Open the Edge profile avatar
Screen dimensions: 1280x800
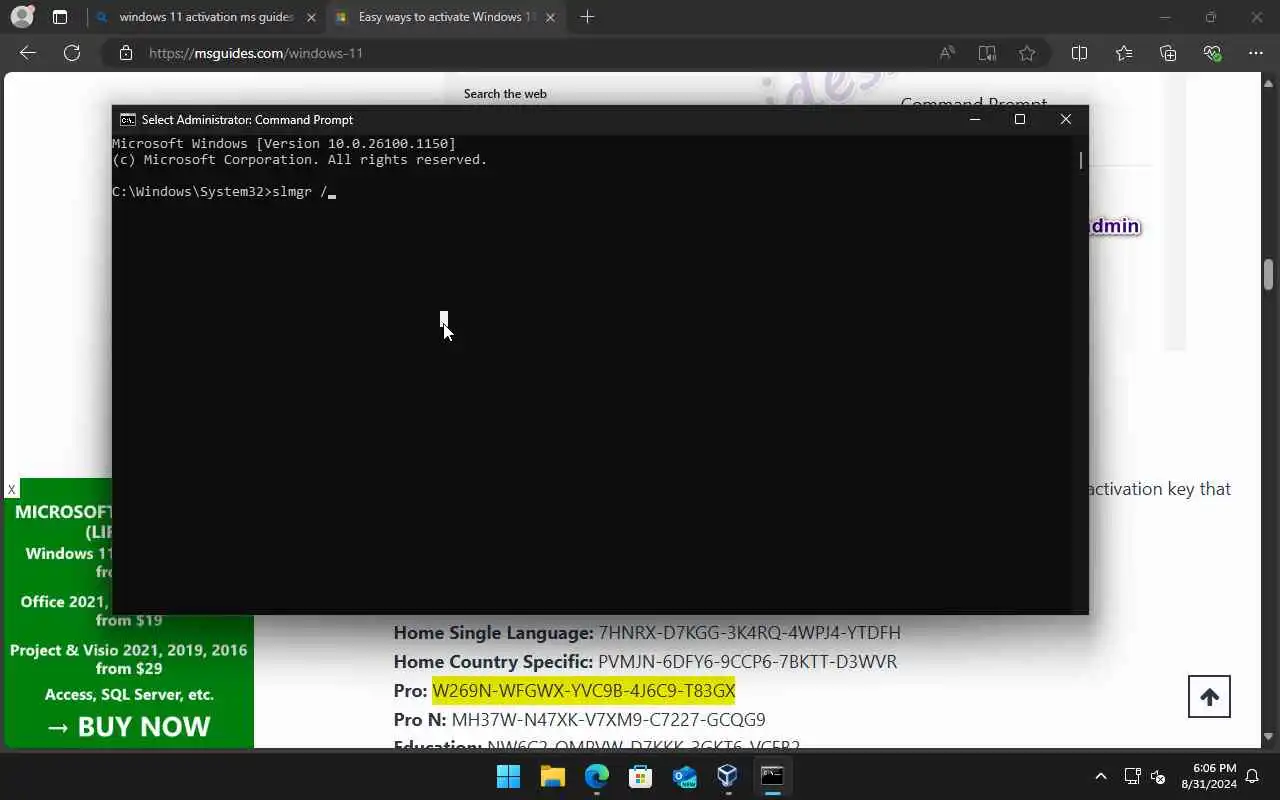[21, 17]
